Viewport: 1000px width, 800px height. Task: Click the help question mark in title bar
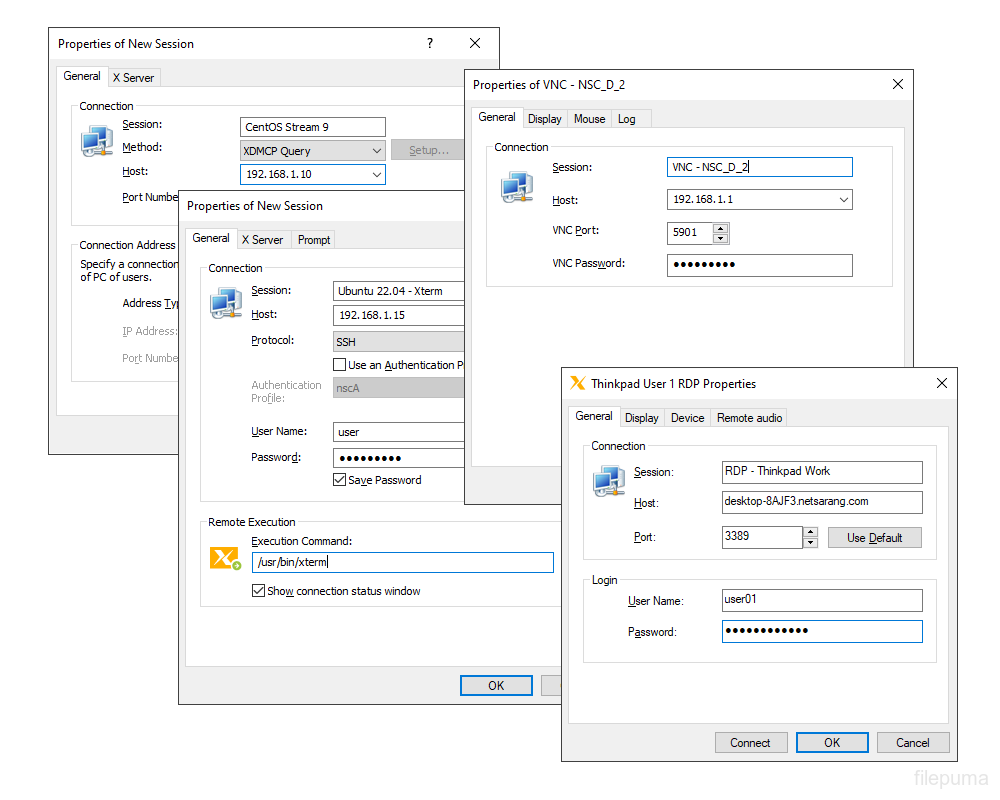(x=430, y=43)
